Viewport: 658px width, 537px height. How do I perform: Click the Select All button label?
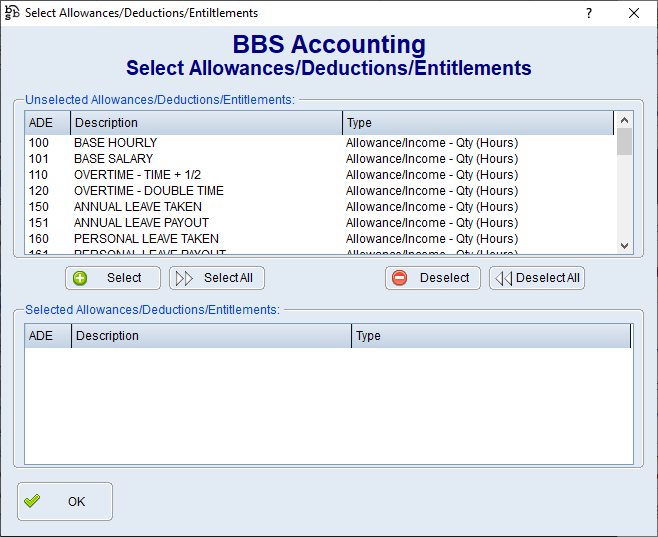tap(228, 278)
